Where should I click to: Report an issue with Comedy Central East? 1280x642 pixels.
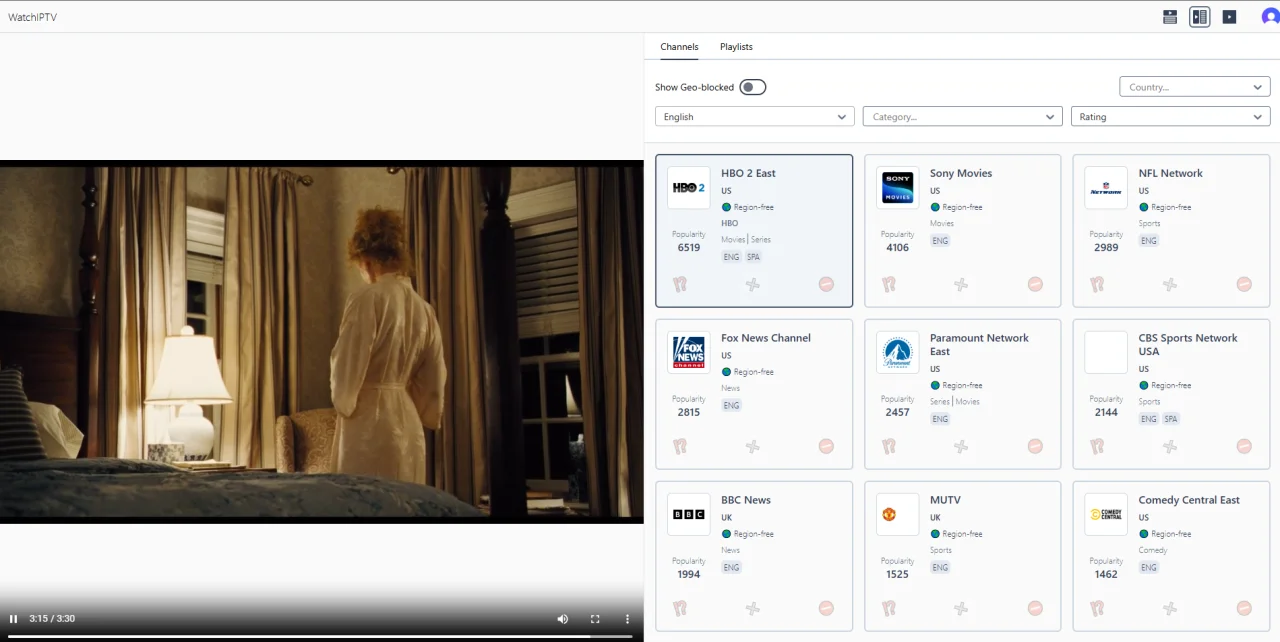click(1097, 608)
